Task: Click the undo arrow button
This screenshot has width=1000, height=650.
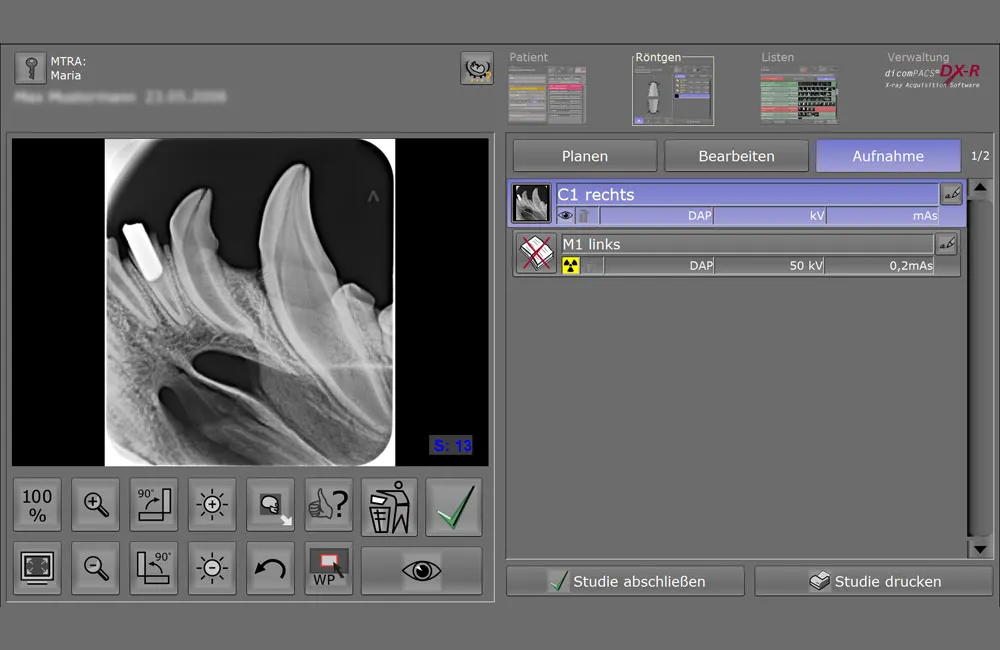Action: pyautogui.click(x=270, y=568)
